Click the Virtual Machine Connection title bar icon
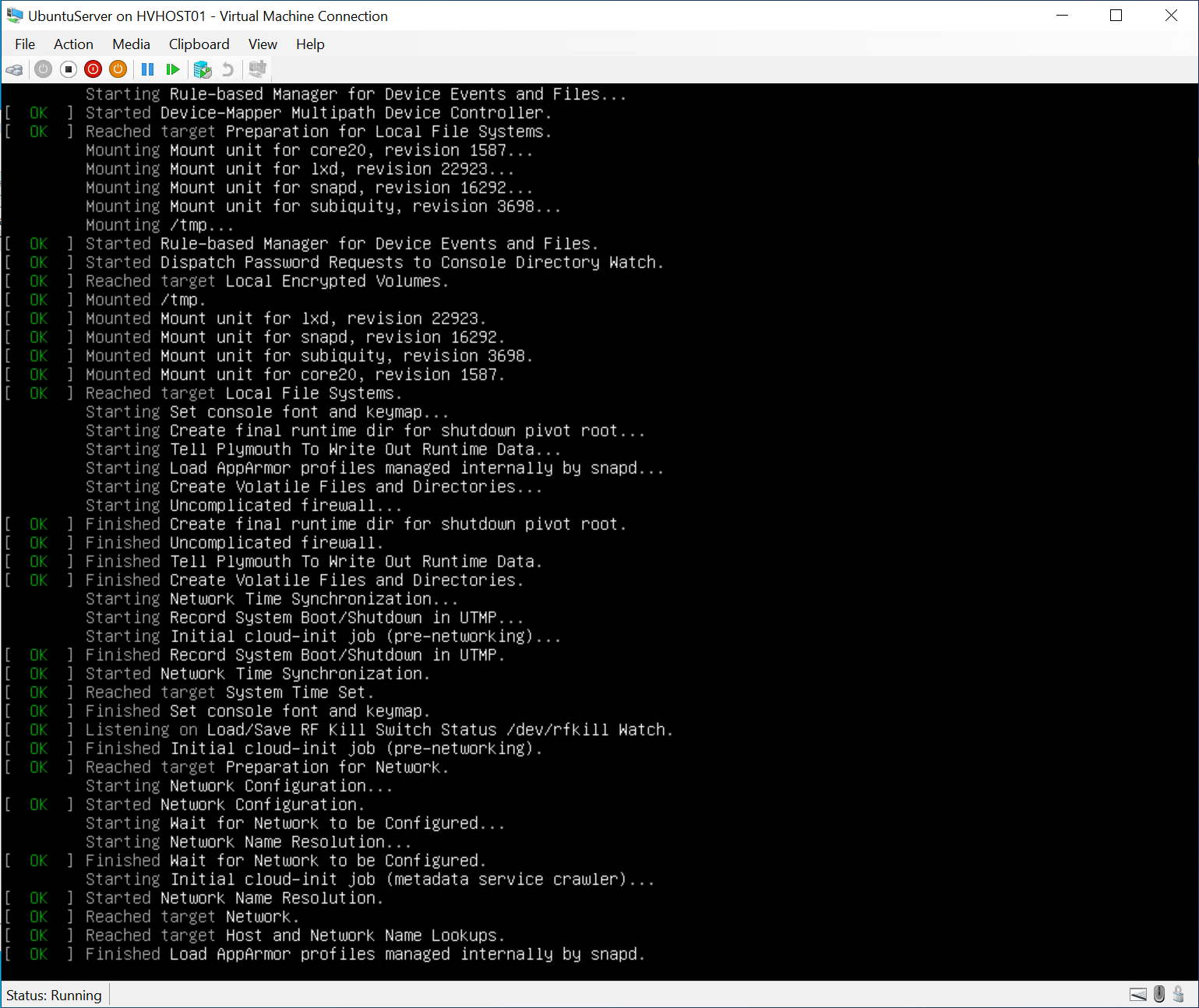1199x1008 pixels. click(14, 16)
